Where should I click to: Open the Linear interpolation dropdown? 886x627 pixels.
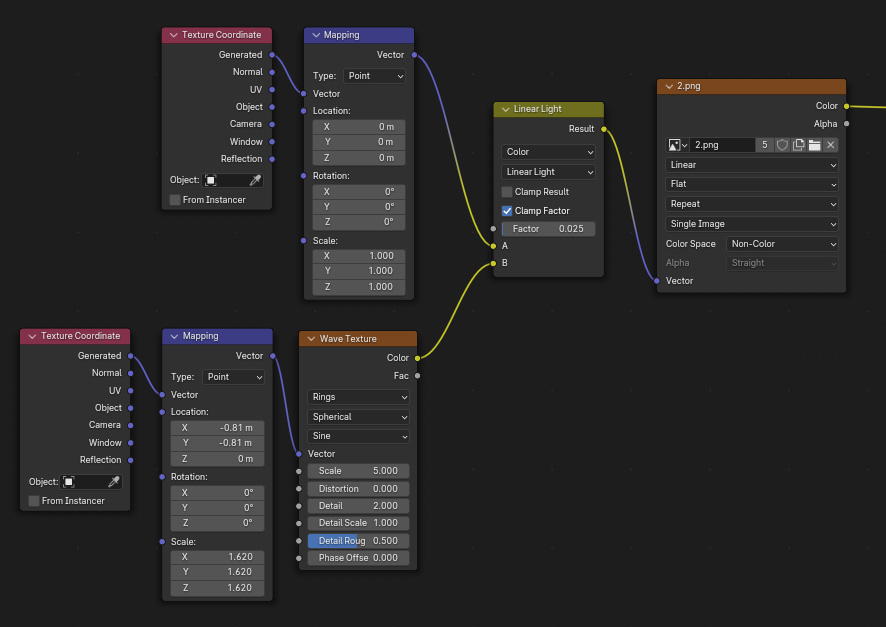click(x=752, y=165)
